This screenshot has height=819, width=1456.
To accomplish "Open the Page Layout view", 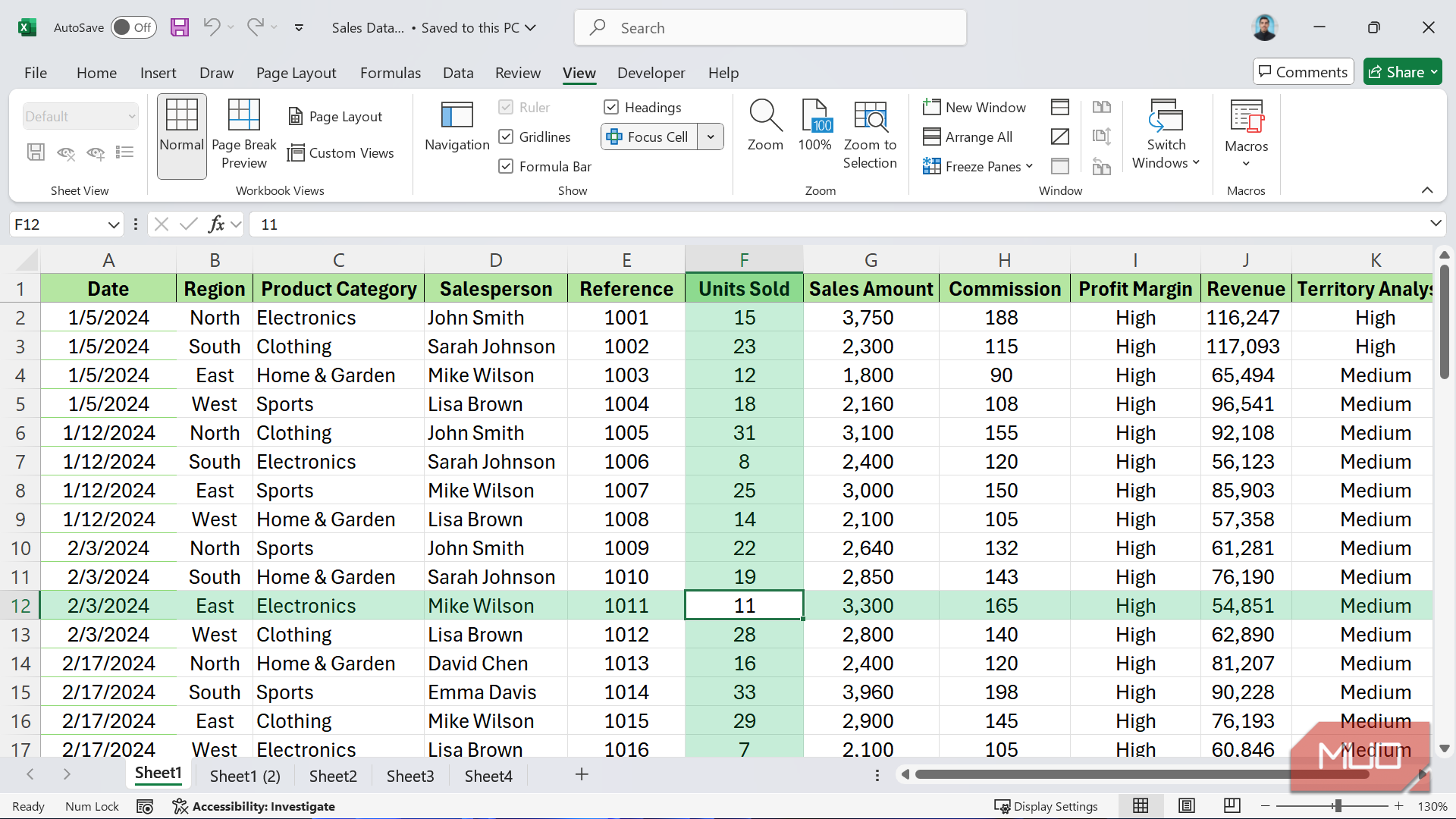I will point(335,117).
